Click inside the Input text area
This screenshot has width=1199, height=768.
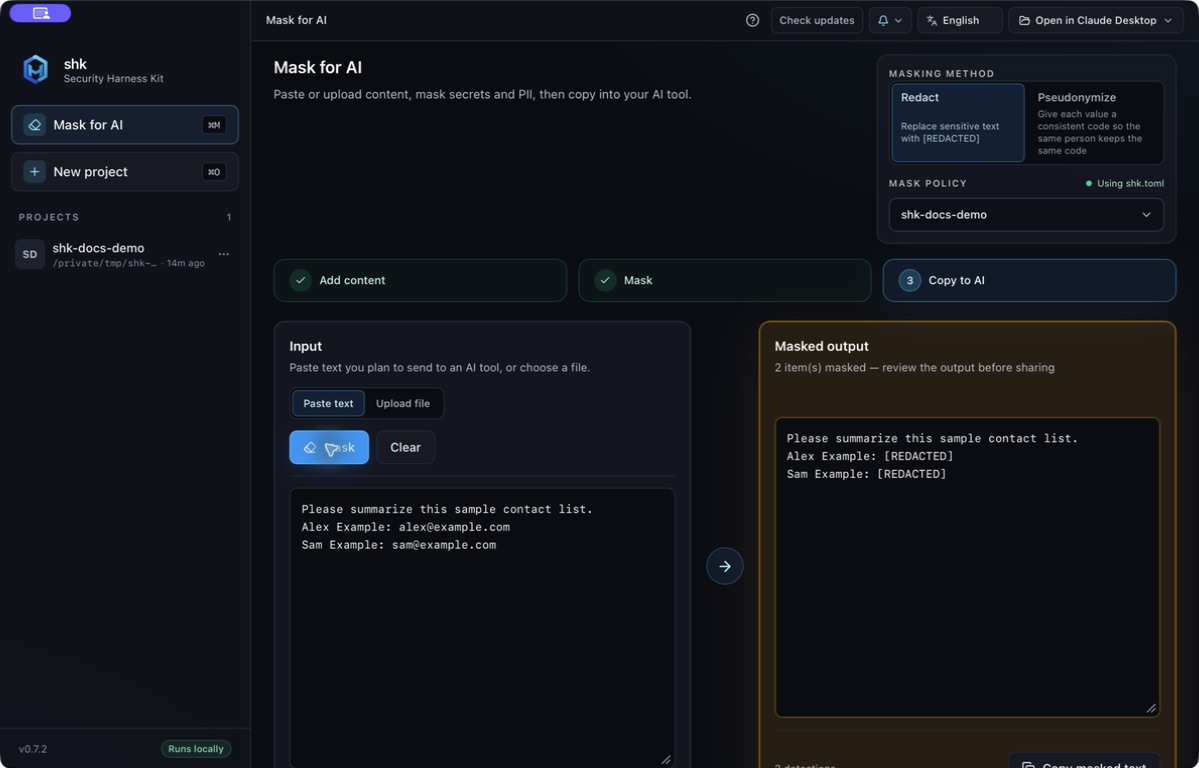click(x=482, y=627)
